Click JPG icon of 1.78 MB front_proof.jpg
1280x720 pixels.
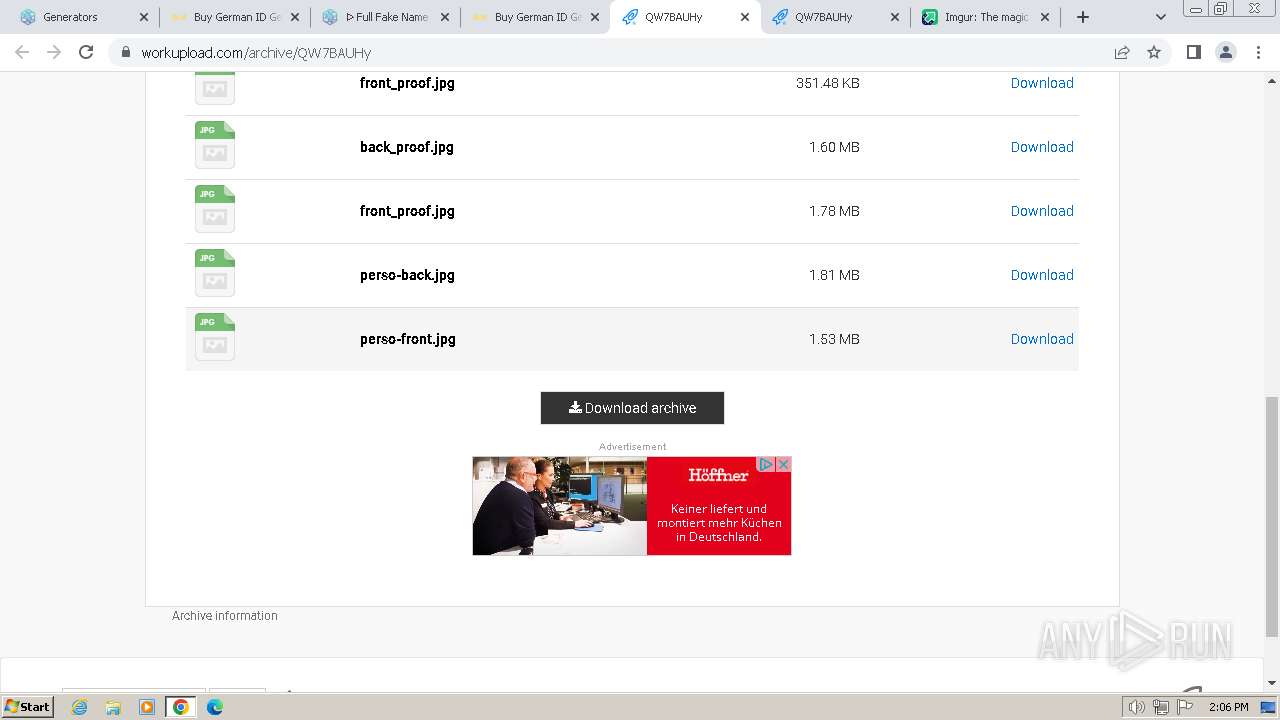coord(215,209)
